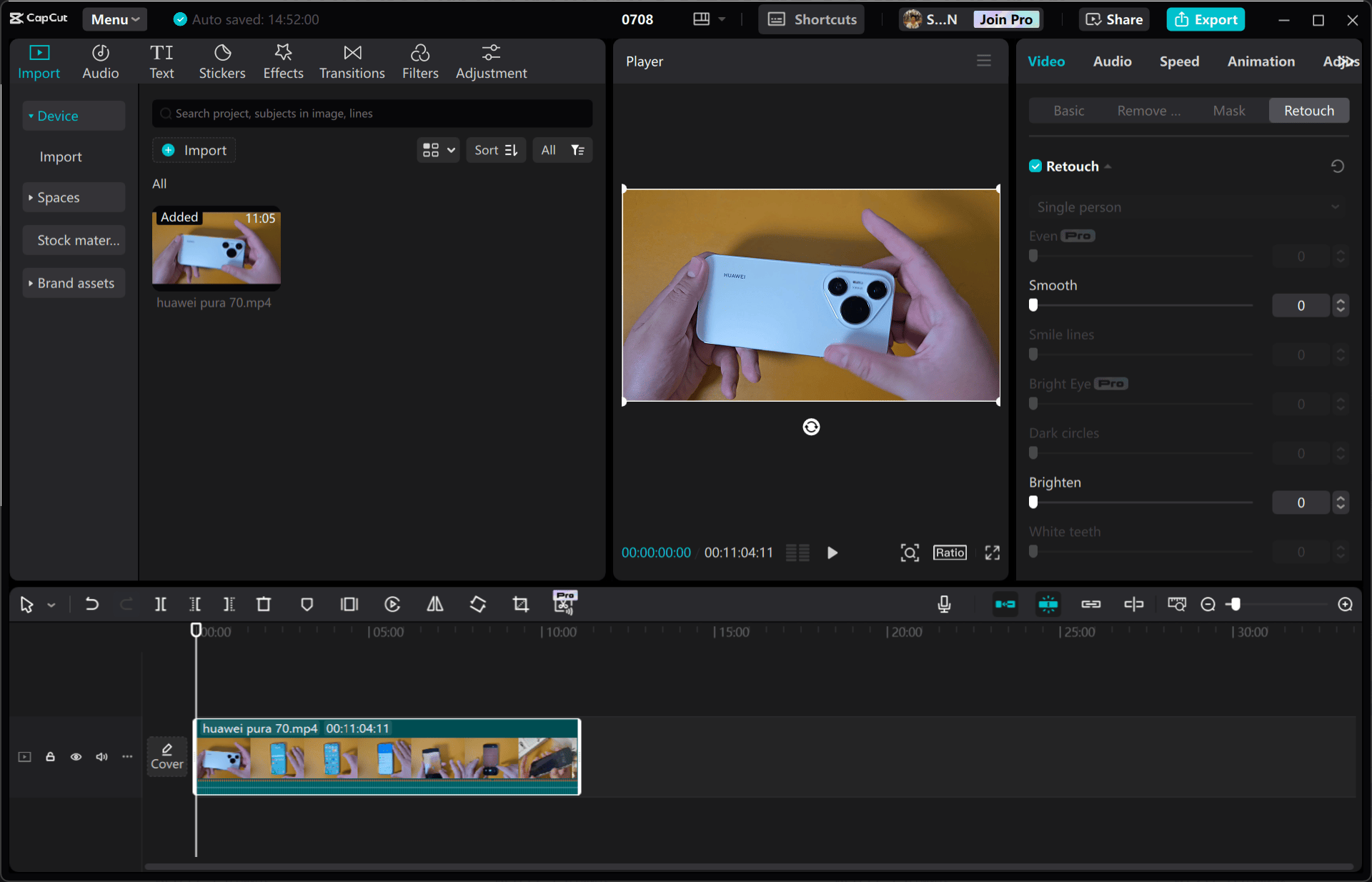1372x882 pixels.
Task: Click the media search input field
Action: click(x=372, y=114)
